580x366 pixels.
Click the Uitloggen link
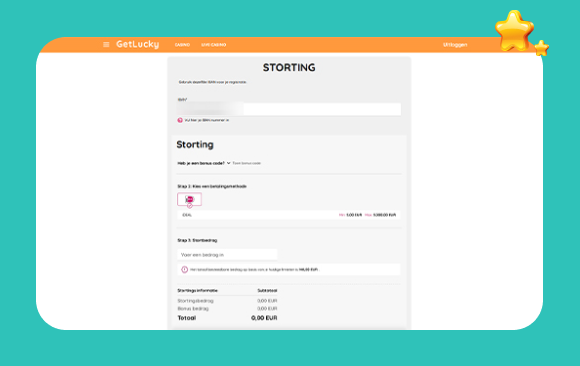455,45
